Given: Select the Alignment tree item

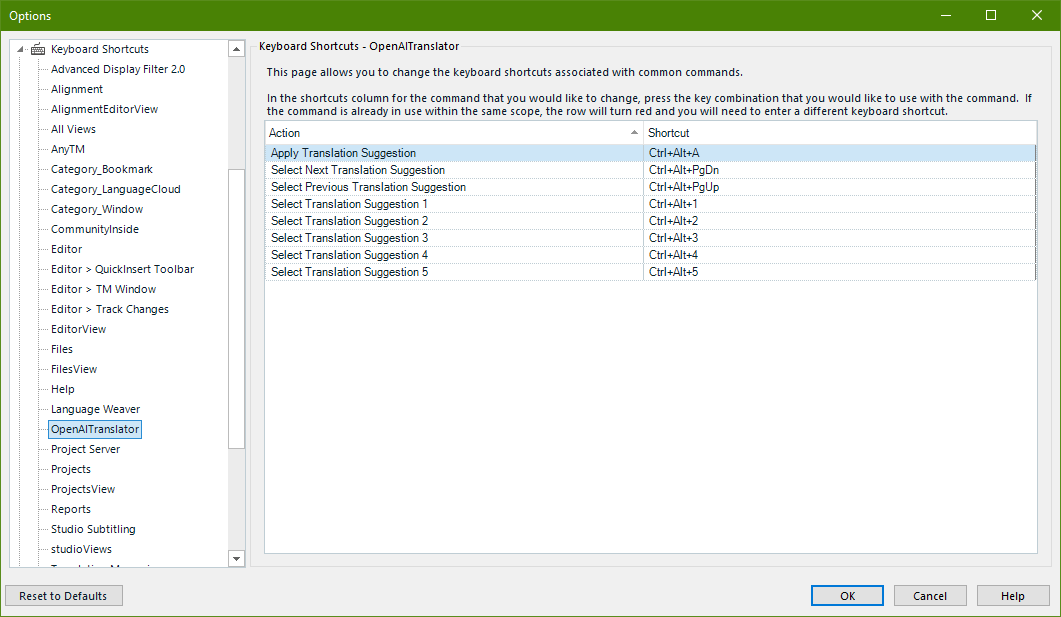Looking at the screenshot, I should pyautogui.click(x=76, y=89).
